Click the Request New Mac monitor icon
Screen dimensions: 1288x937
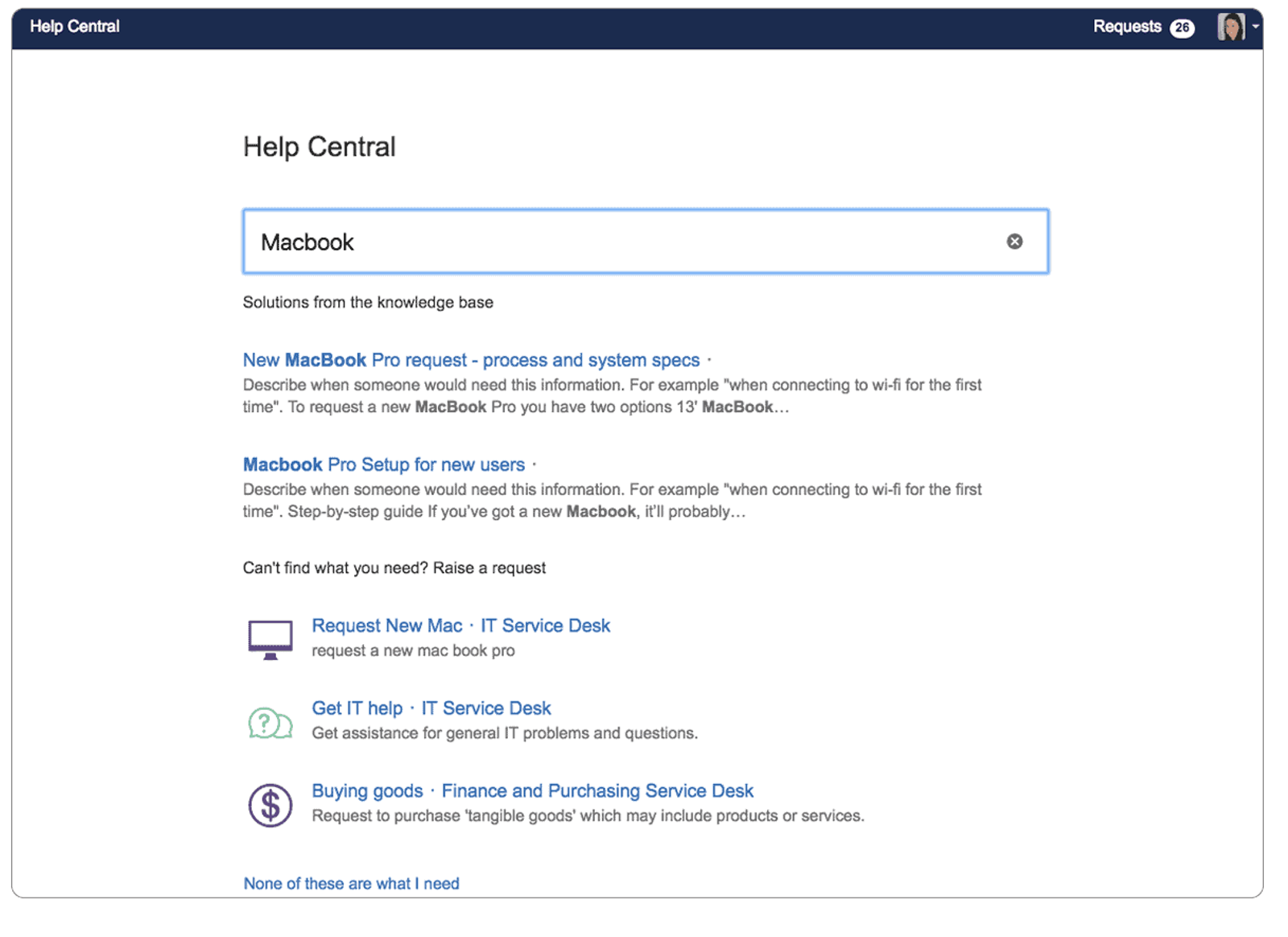pyautogui.click(x=270, y=639)
